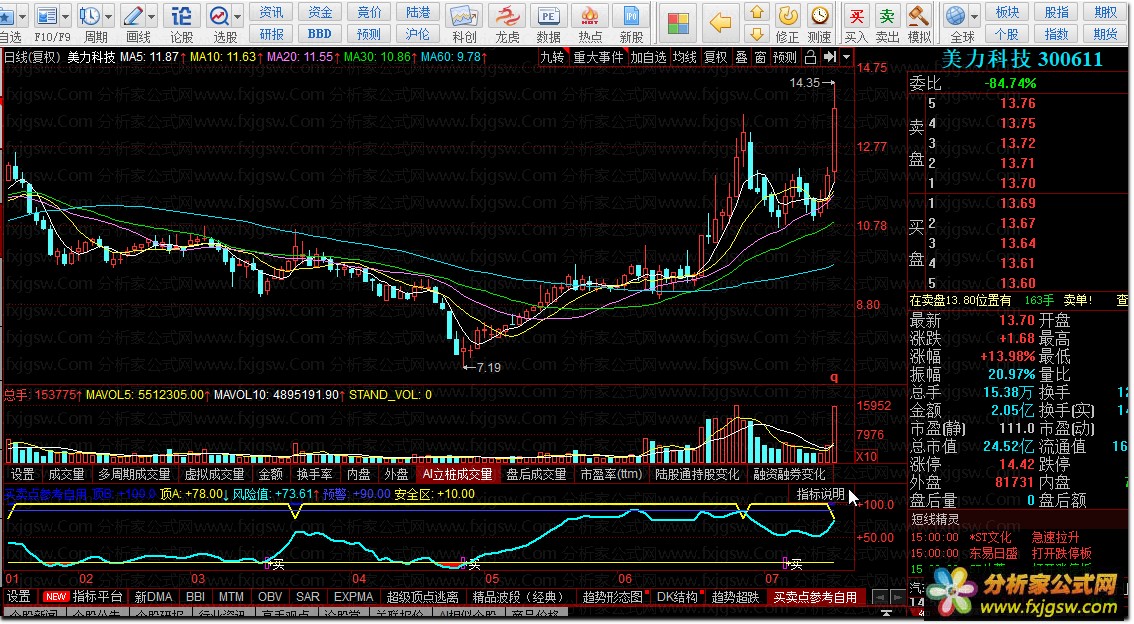Open the 科创 board icon
This screenshot has width=1134, height=624.
[x=464, y=15]
